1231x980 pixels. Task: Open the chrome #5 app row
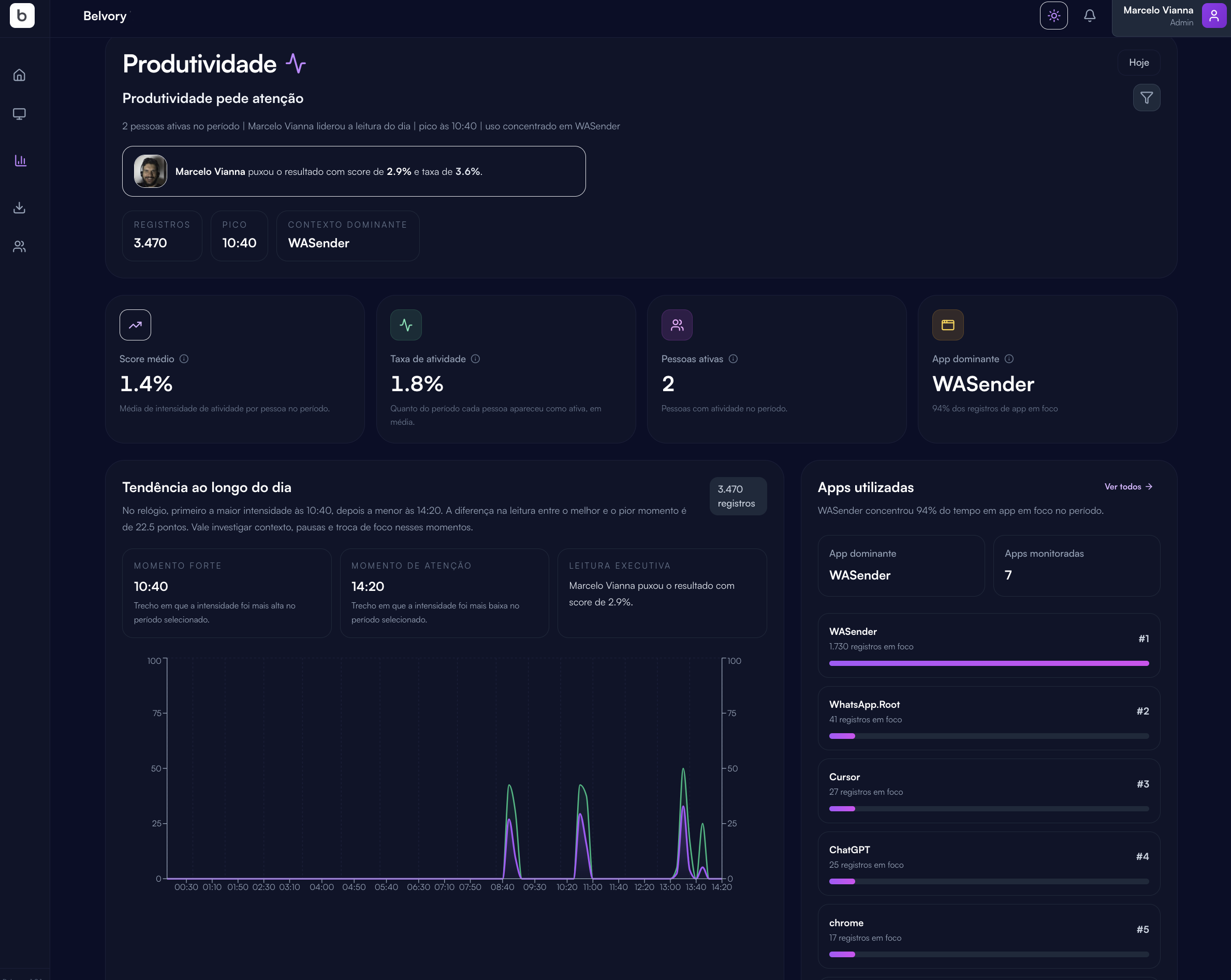click(x=989, y=936)
